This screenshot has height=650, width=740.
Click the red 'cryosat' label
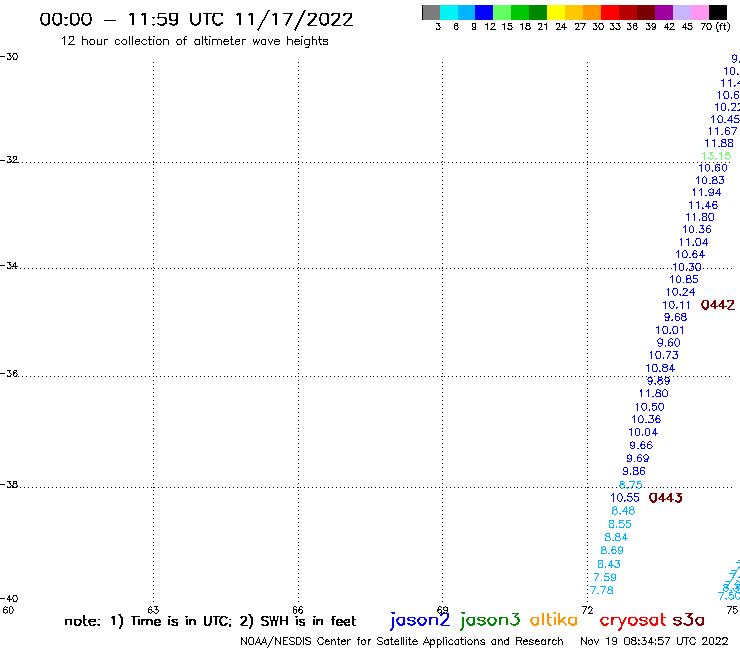click(633, 621)
